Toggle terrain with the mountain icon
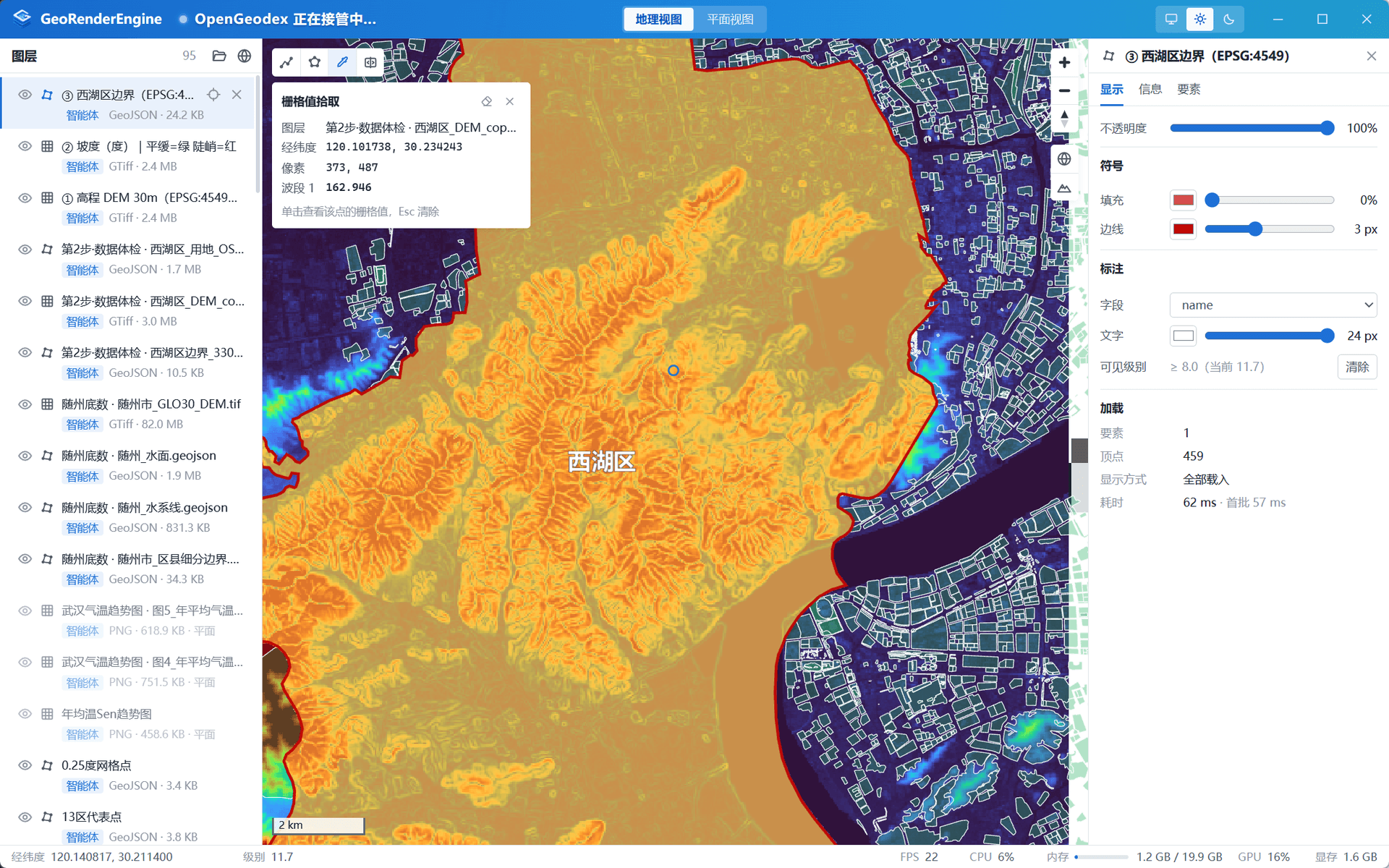This screenshot has width=1389, height=868. coord(1064,188)
